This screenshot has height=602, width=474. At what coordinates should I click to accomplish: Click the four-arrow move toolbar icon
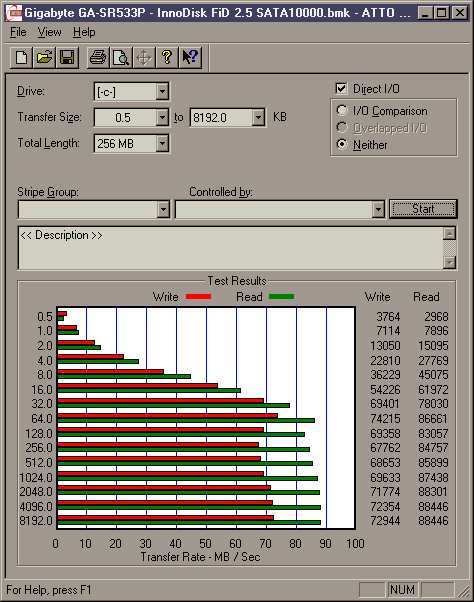pyautogui.click(x=144, y=58)
